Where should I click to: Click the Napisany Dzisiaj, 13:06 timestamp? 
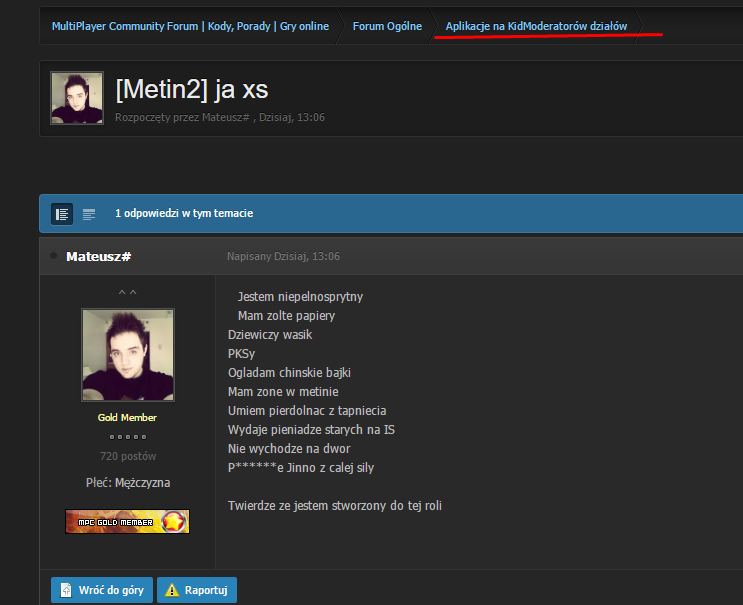point(283,256)
